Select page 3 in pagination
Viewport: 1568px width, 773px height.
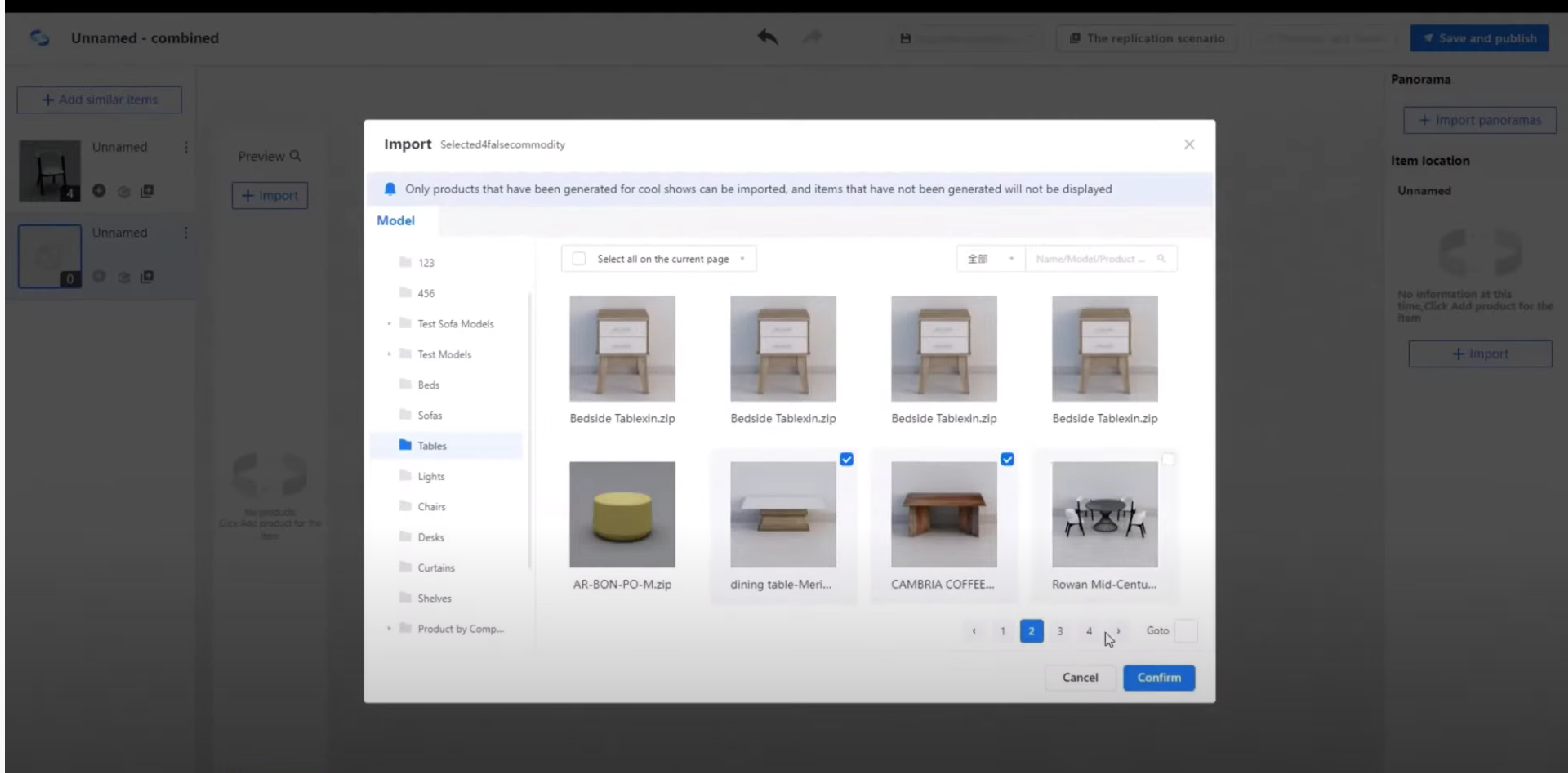(1060, 631)
